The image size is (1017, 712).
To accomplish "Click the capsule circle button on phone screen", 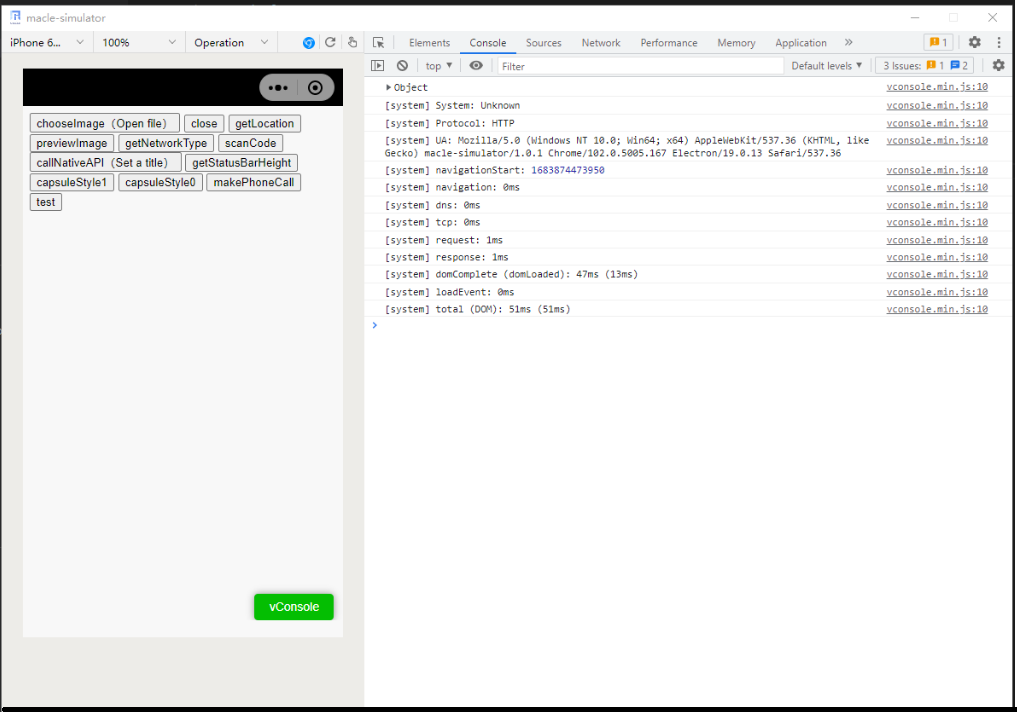I will pos(314,87).
